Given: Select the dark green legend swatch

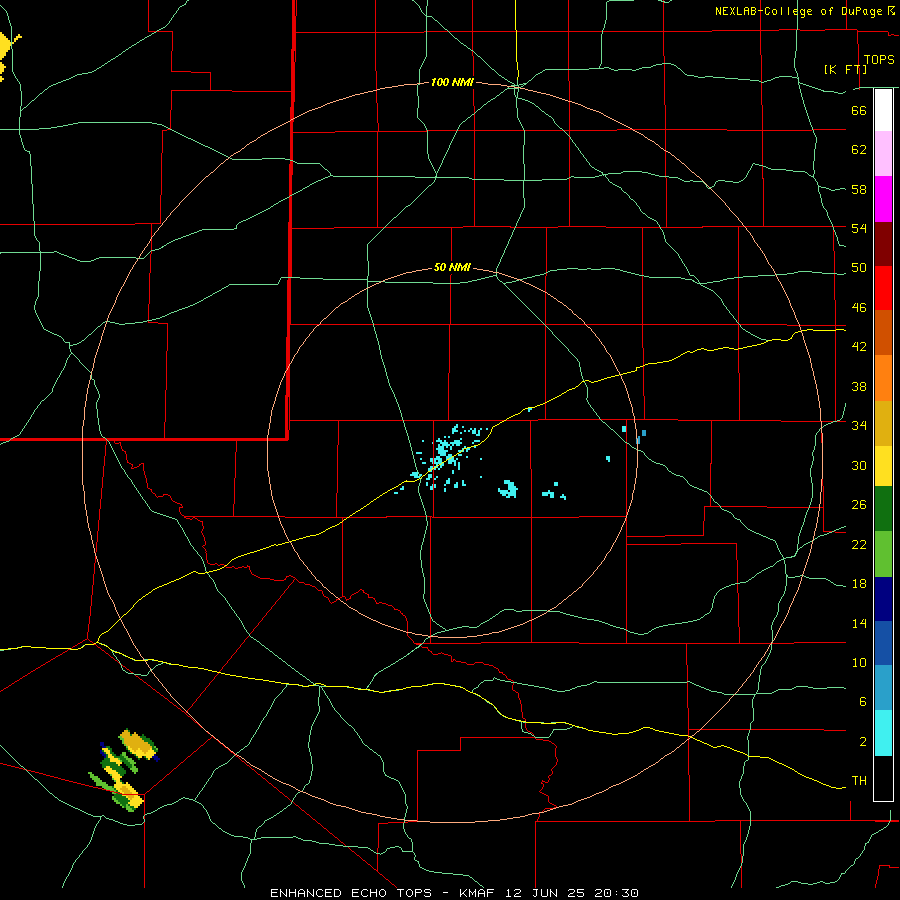Looking at the screenshot, I should pyautogui.click(x=883, y=509).
